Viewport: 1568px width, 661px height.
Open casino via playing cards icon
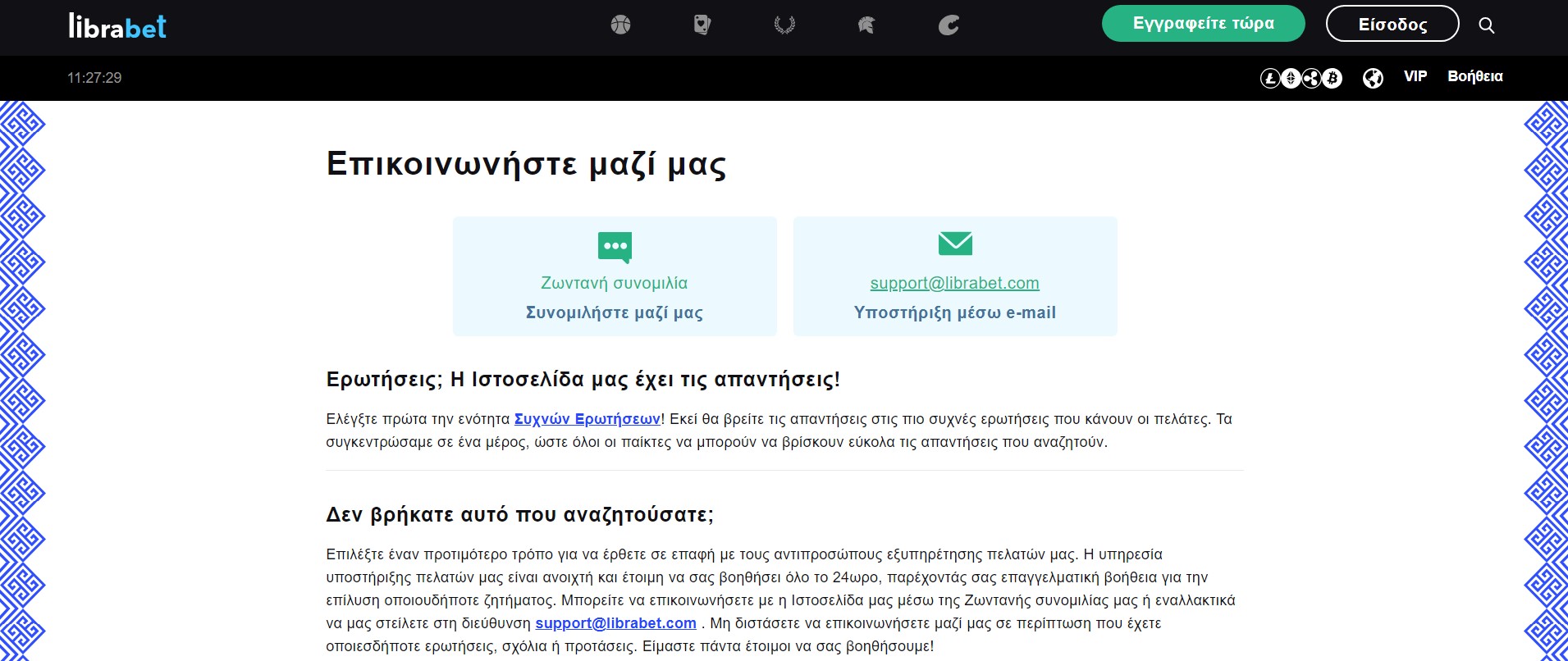pyautogui.click(x=702, y=25)
